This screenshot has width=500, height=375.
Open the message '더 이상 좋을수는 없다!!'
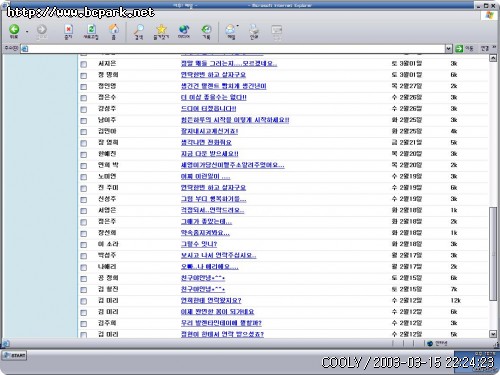coord(214,98)
